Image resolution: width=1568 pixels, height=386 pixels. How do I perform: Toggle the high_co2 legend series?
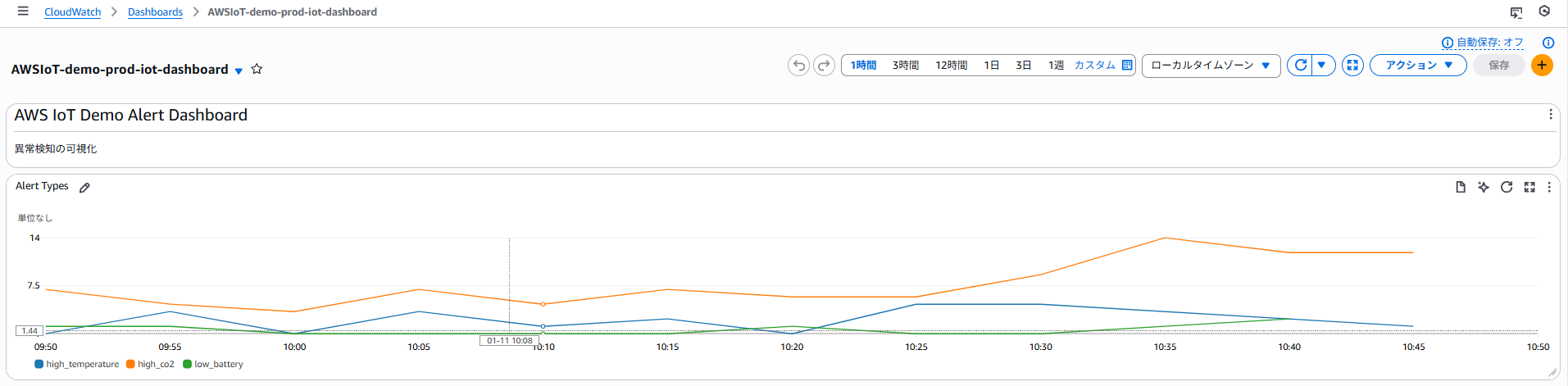(150, 365)
